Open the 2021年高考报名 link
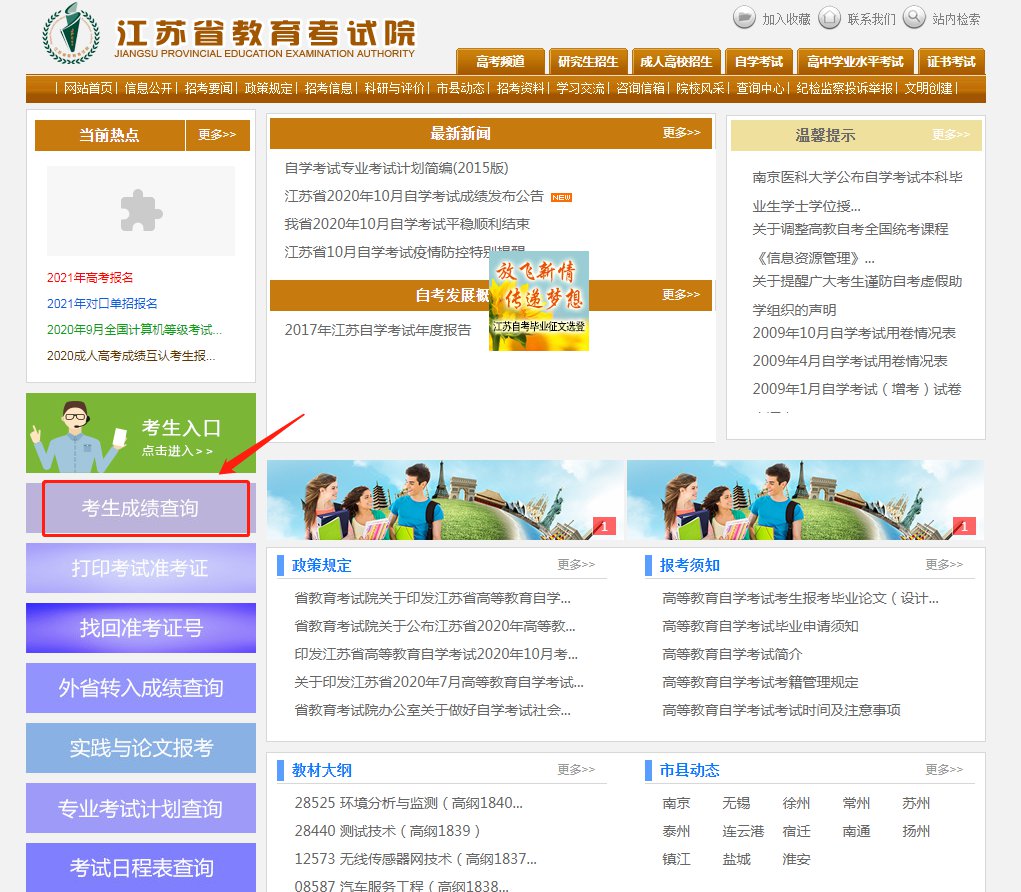This screenshot has height=892, width=1021. [90, 278]
